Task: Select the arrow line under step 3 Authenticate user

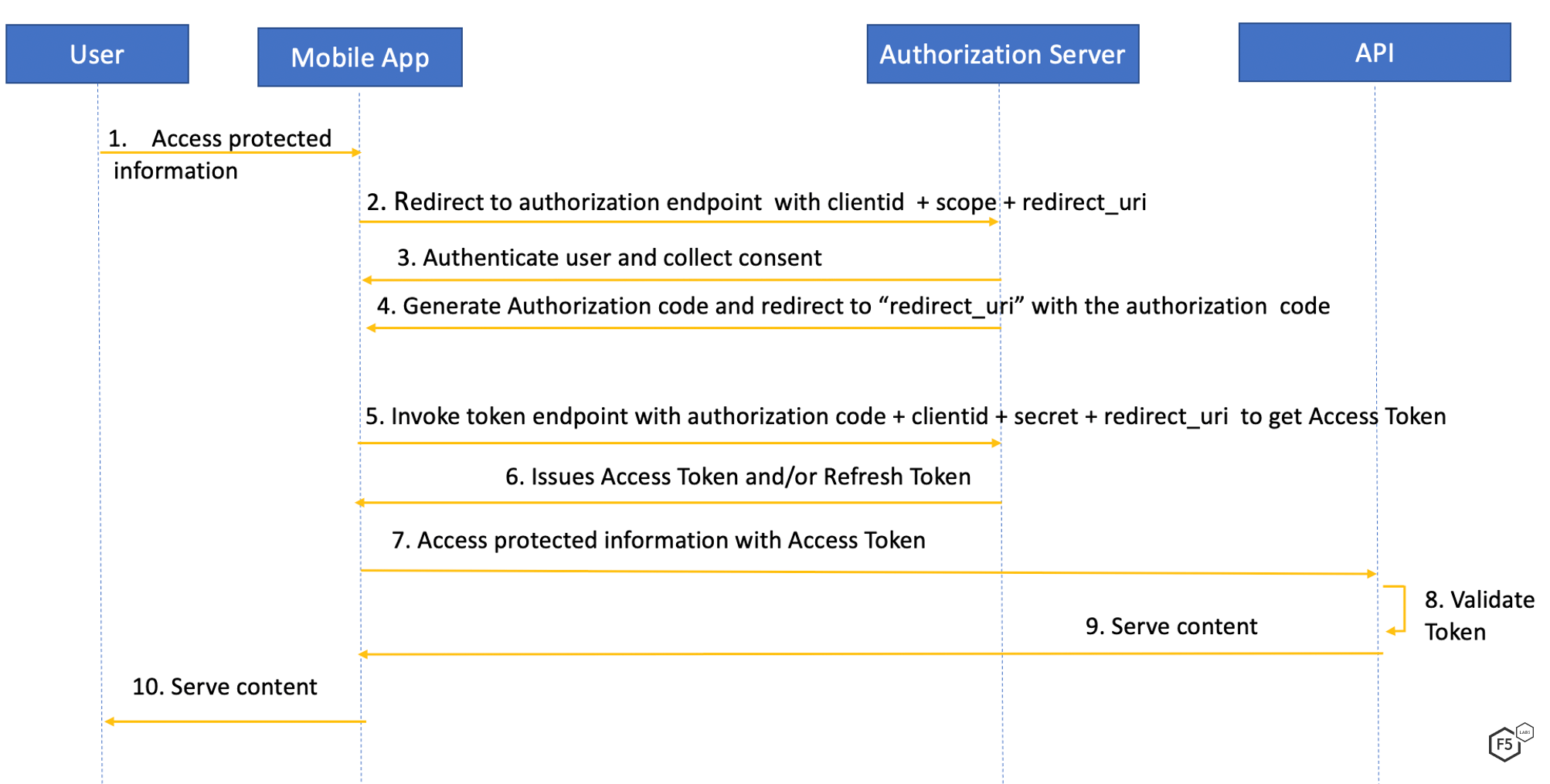Action: point(682,280)
